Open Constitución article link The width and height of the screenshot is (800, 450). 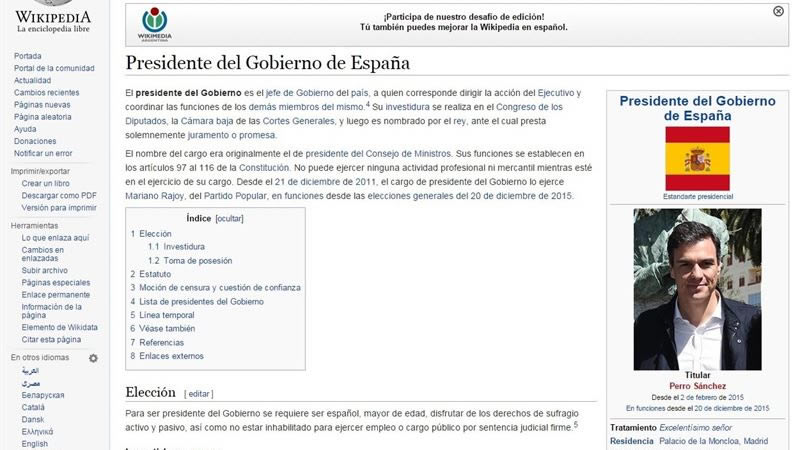point(264,168)
